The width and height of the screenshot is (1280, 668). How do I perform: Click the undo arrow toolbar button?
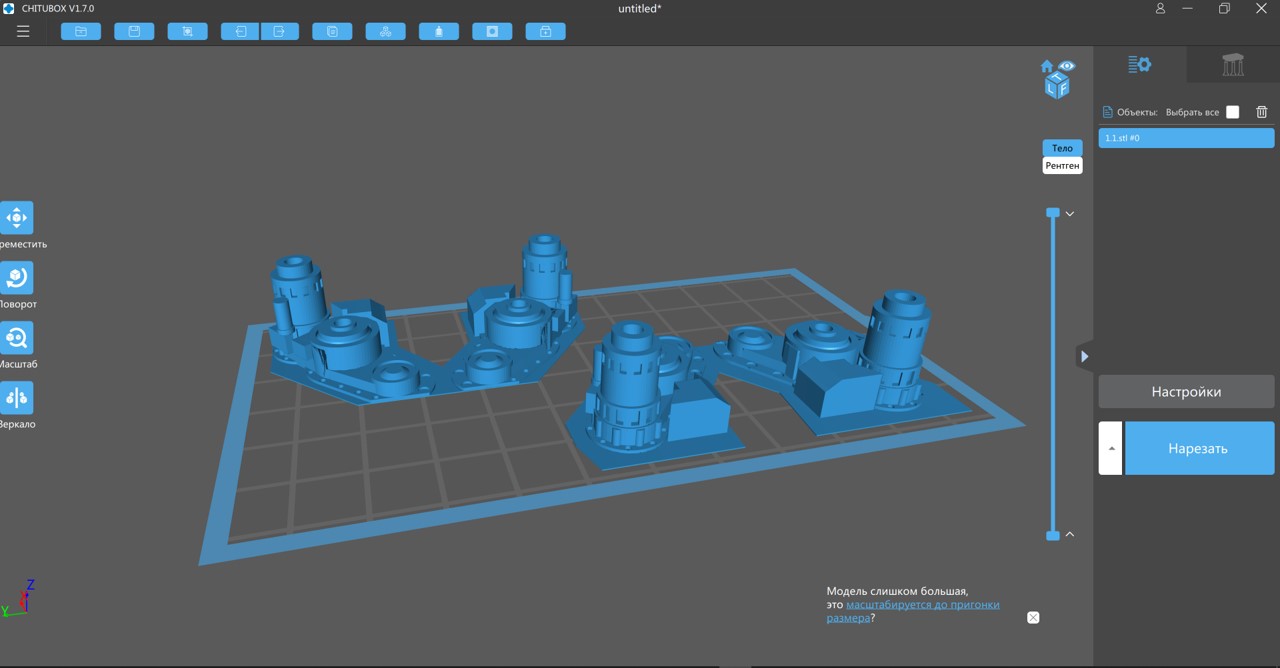click(240, 31)
